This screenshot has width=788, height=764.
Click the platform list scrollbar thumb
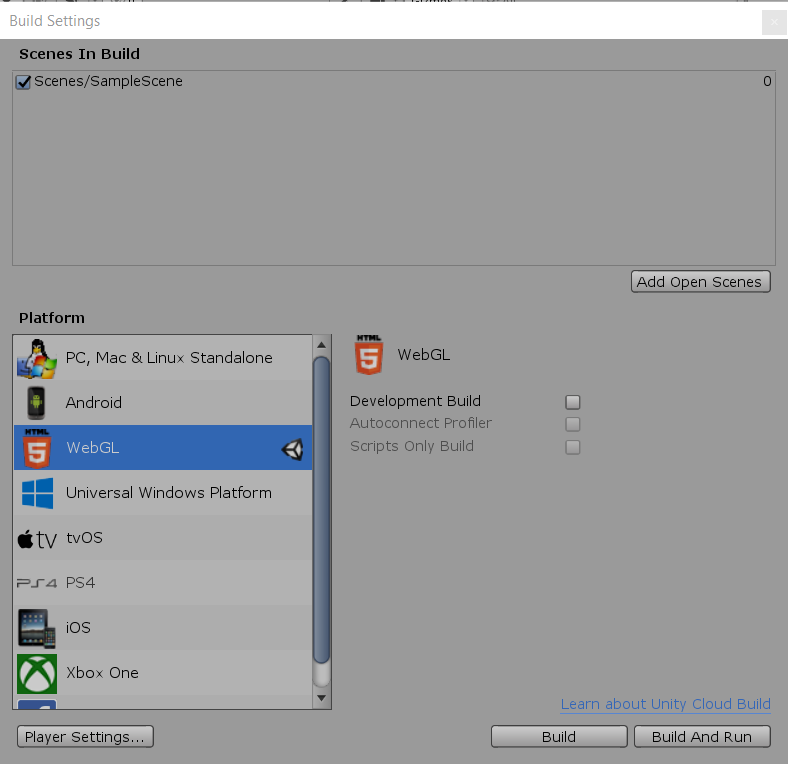coord(321,510)
